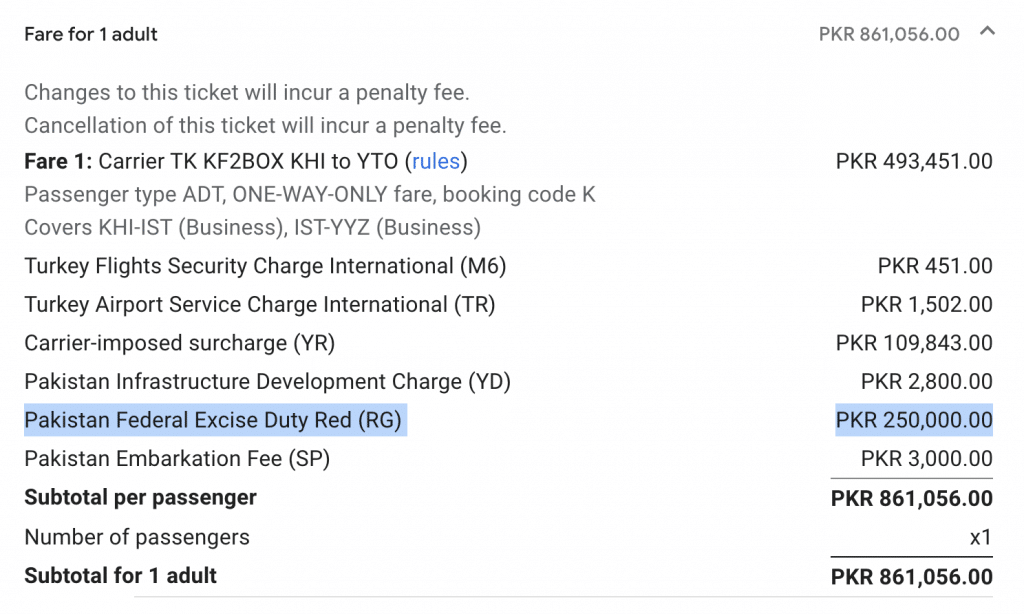Select the Pakistan Embarkation Fee (SP) label
1024x614 pixels.
tap(177, 459)
